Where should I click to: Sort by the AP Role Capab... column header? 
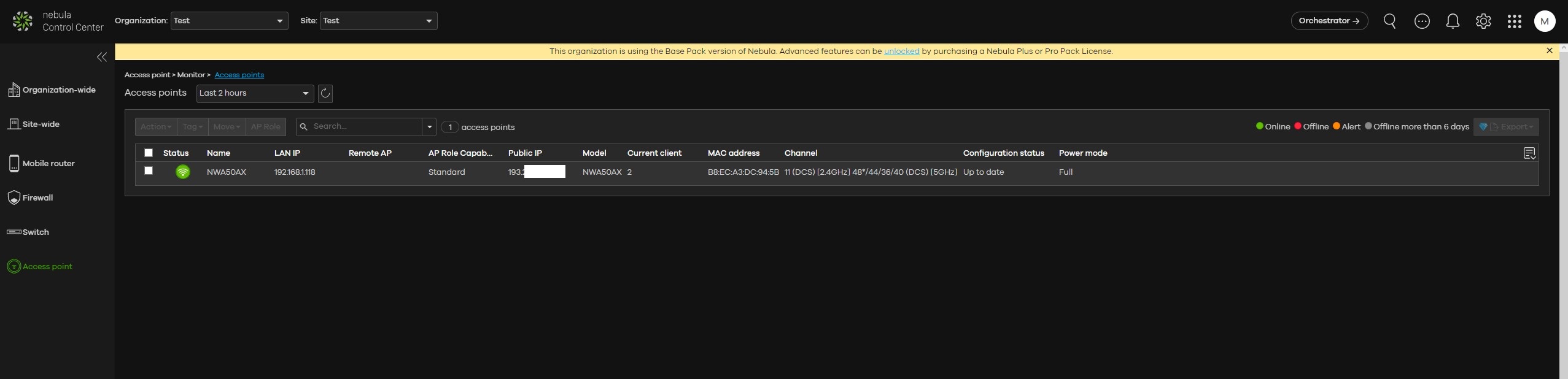(x=460, y=153)
